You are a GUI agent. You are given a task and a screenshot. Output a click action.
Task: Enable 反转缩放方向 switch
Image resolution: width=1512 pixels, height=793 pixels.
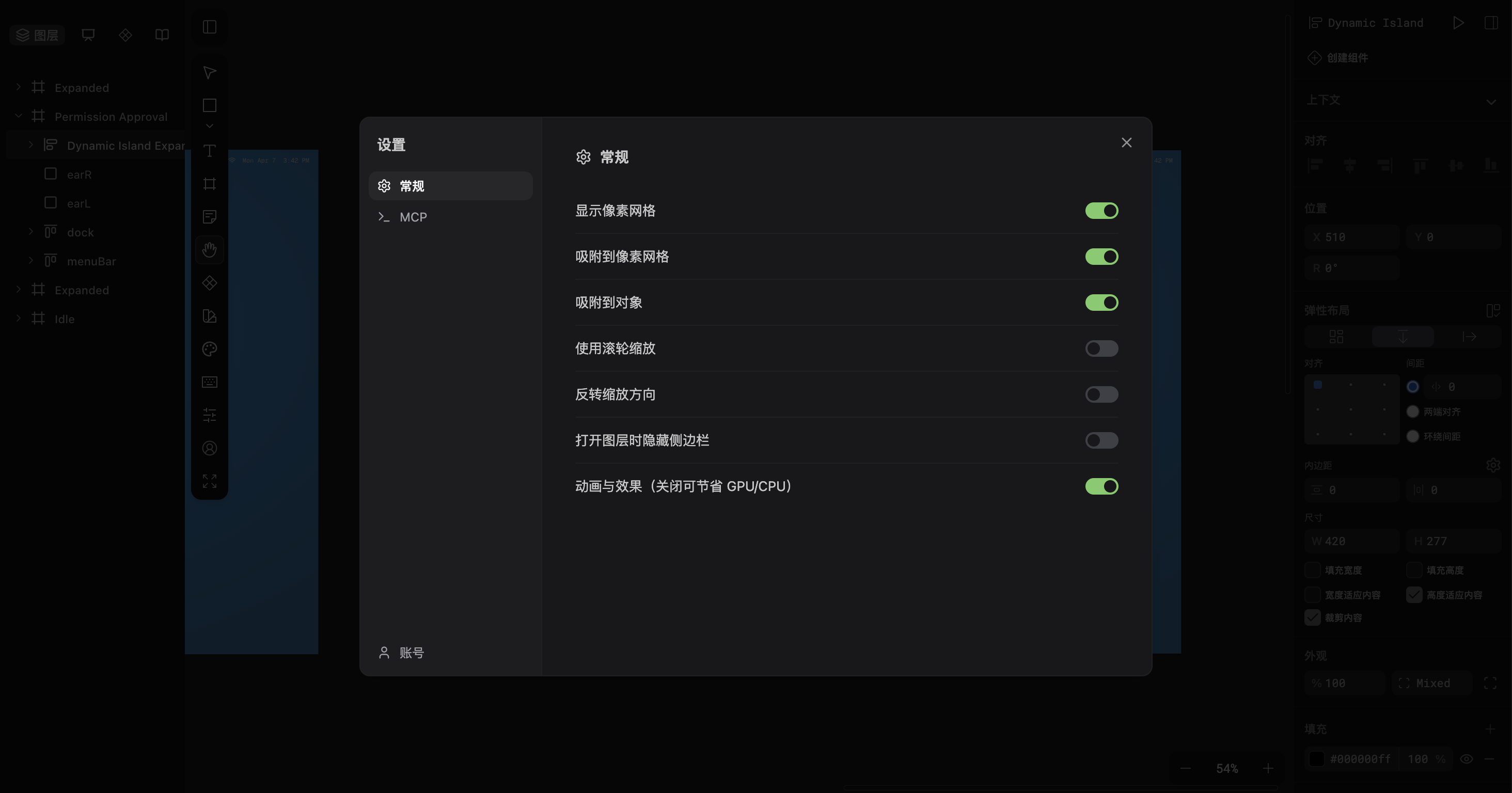1101,394
